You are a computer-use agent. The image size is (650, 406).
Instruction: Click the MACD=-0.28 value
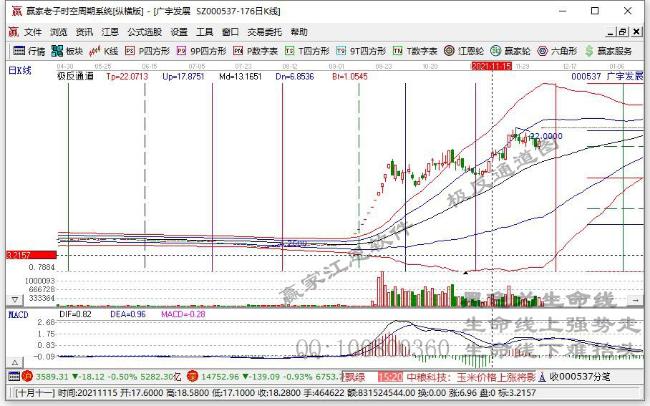point(183,314)
